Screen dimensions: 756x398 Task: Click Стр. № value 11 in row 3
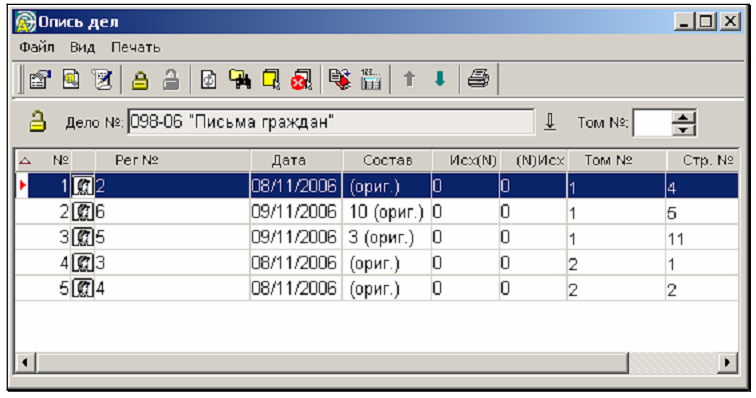[702, 239]
